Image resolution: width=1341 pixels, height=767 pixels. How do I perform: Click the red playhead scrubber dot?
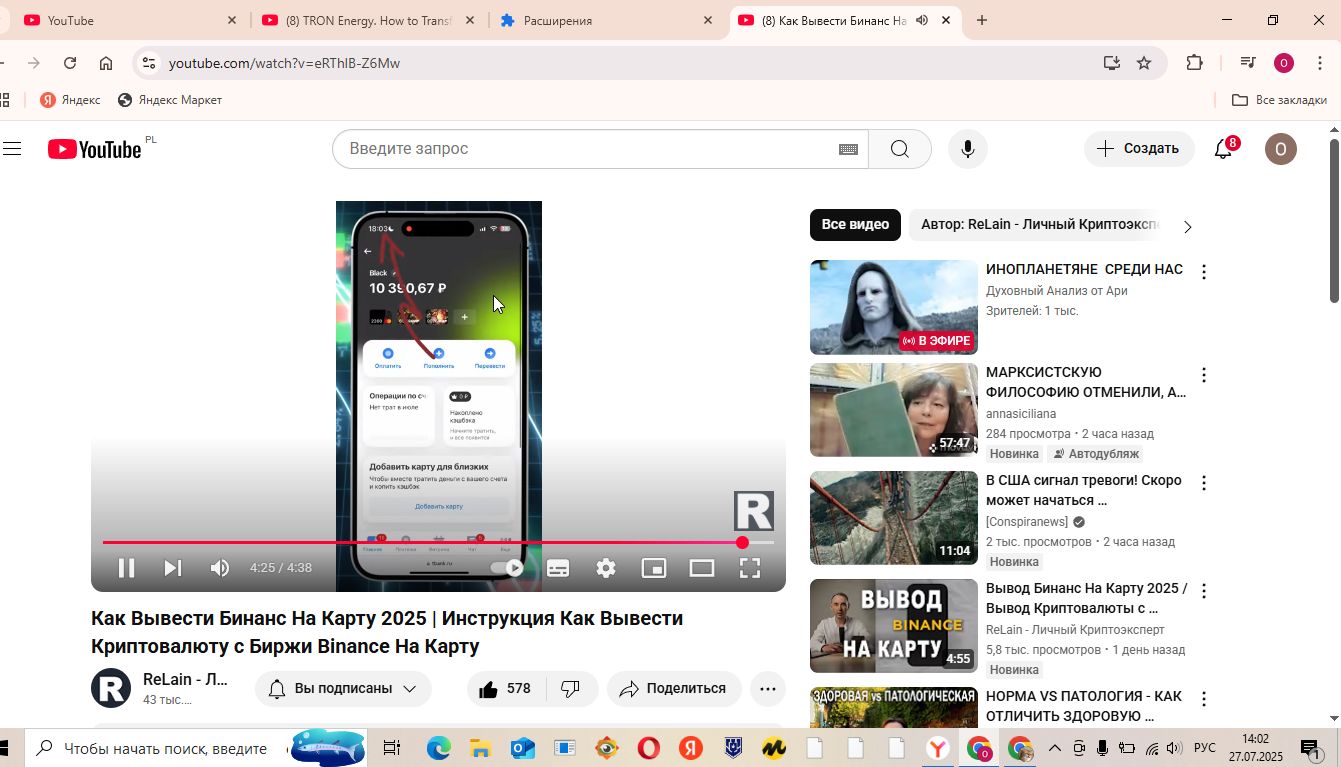tap(742, 542)
